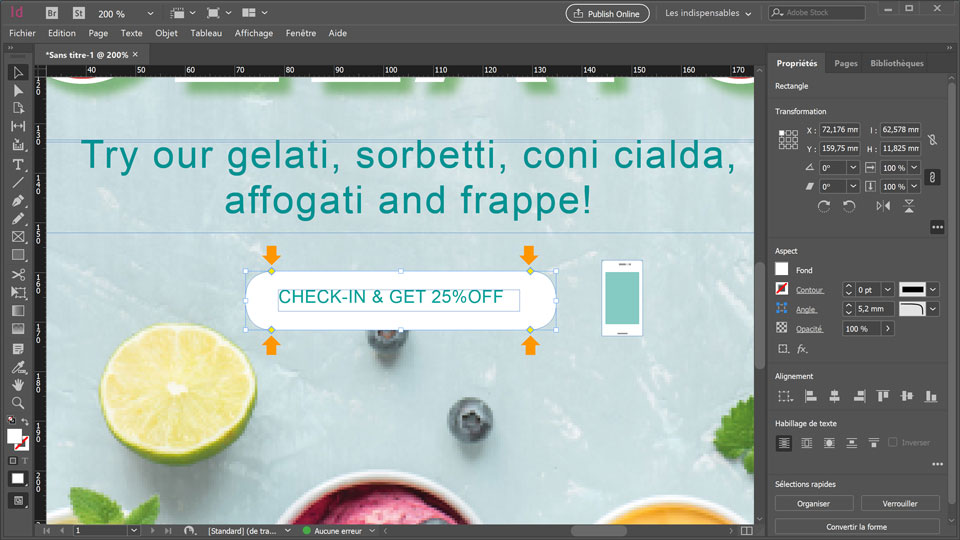Viewport: 960px width, 540px height.
Task: Align horizontal centers in Alignement section
Action: pos(834,396)
